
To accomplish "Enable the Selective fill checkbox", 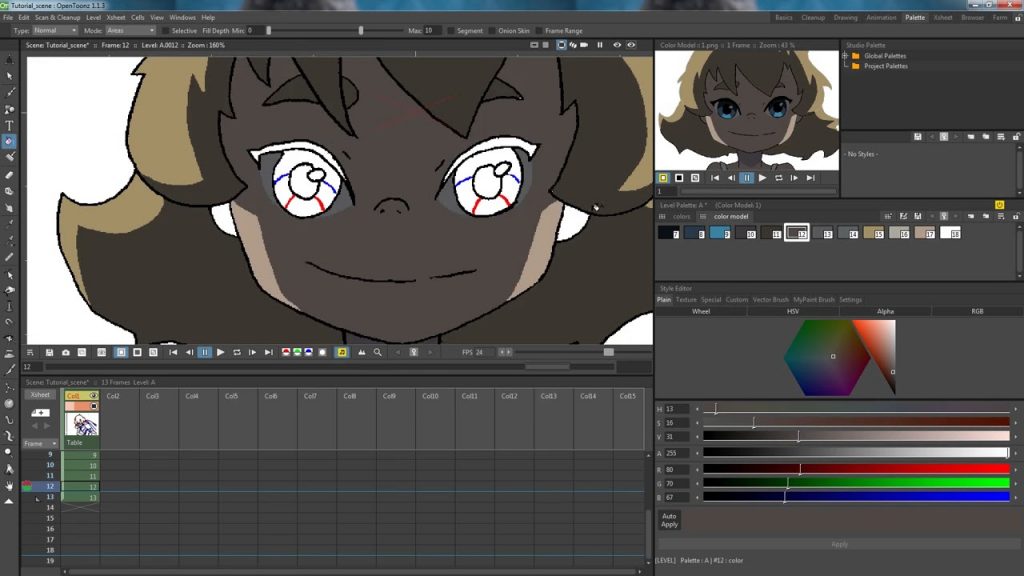I will [x=164, y=30].
